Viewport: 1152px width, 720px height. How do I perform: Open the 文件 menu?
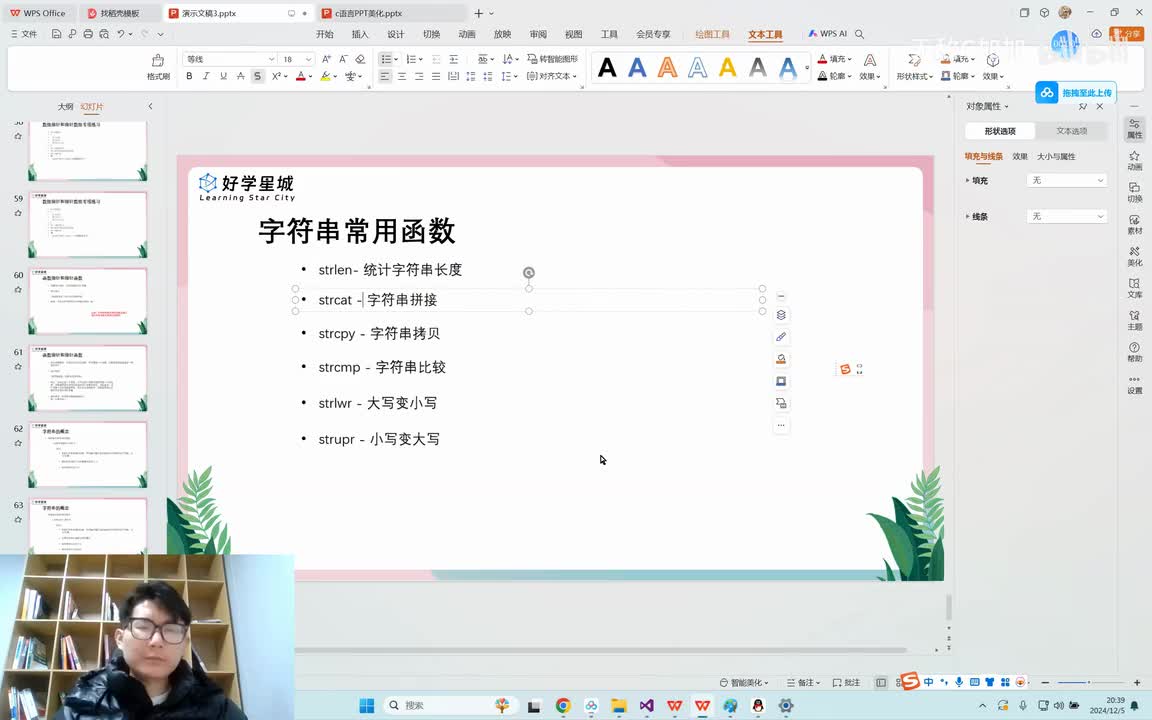click(24, 34)
